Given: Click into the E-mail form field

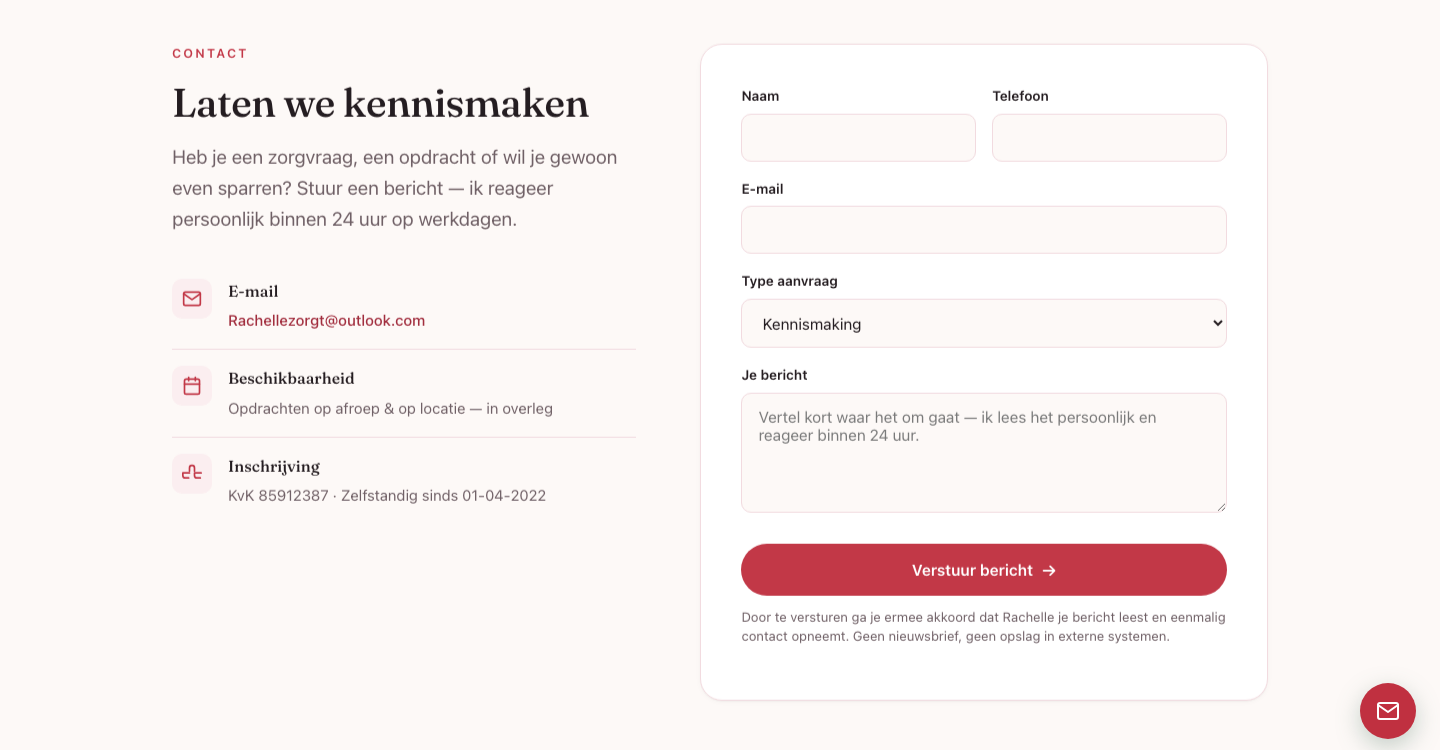Looking at the screenshot, I should tap(984, 230).
